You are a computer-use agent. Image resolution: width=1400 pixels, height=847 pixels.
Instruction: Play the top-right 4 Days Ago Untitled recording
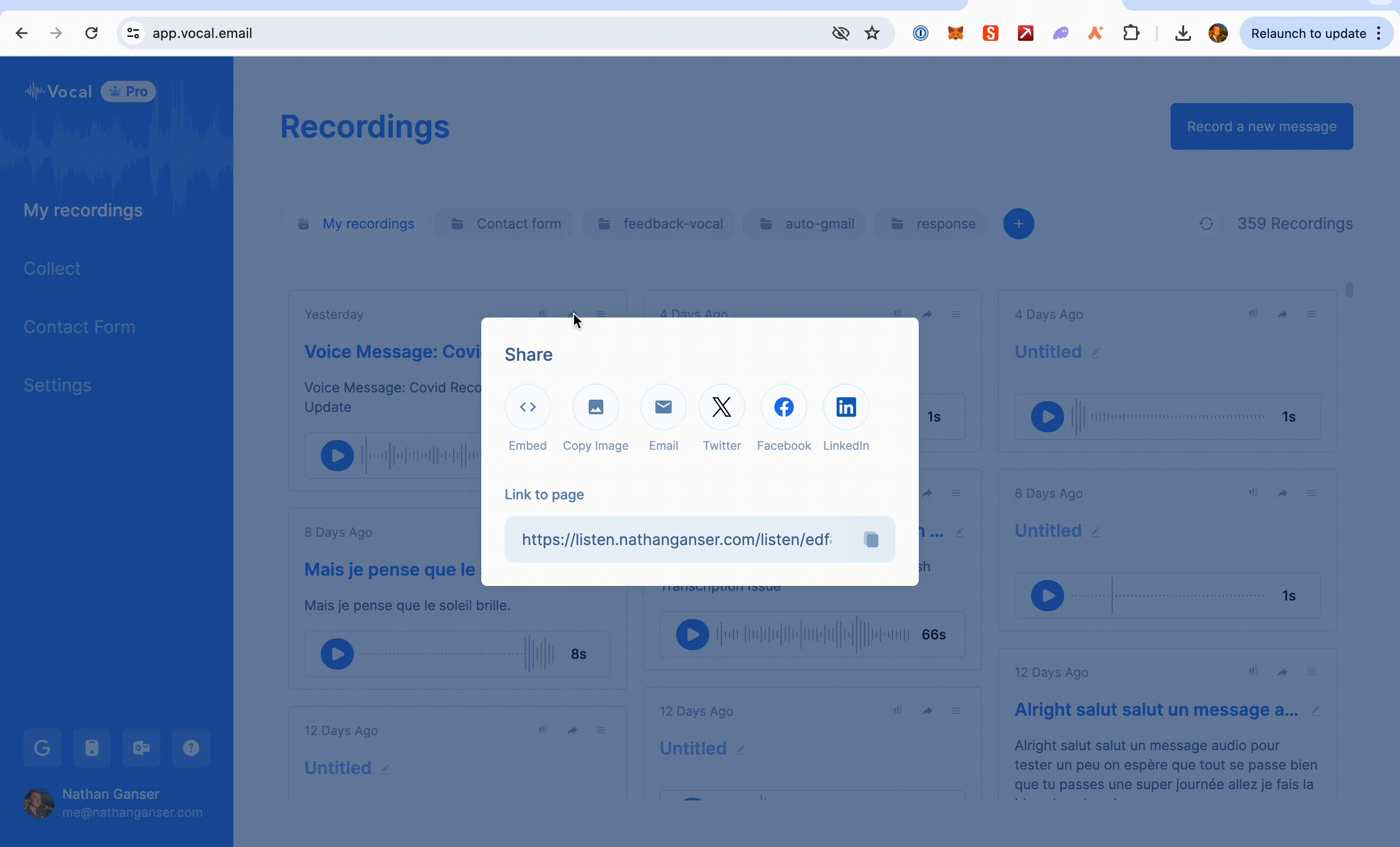[x=1047, y=417]
